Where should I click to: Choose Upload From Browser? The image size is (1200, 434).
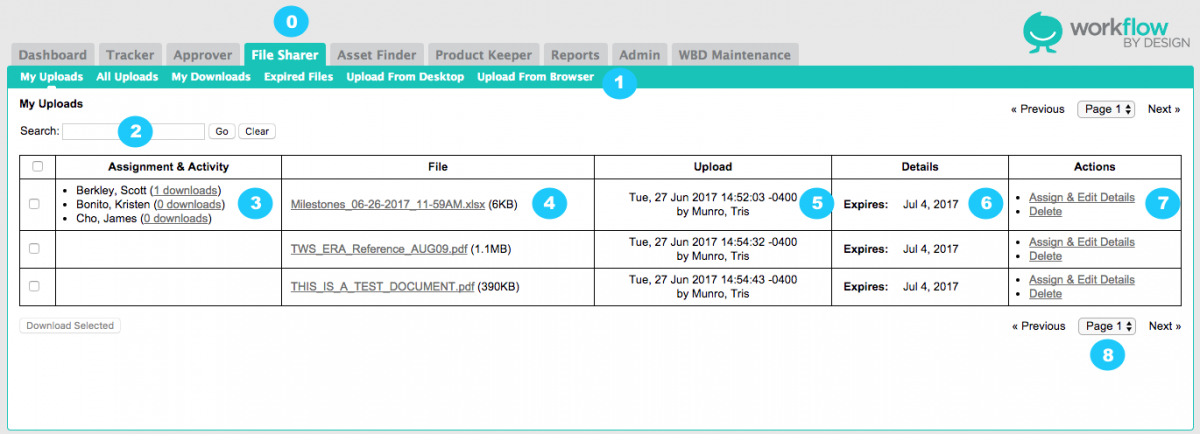click(x=535, y=77)
